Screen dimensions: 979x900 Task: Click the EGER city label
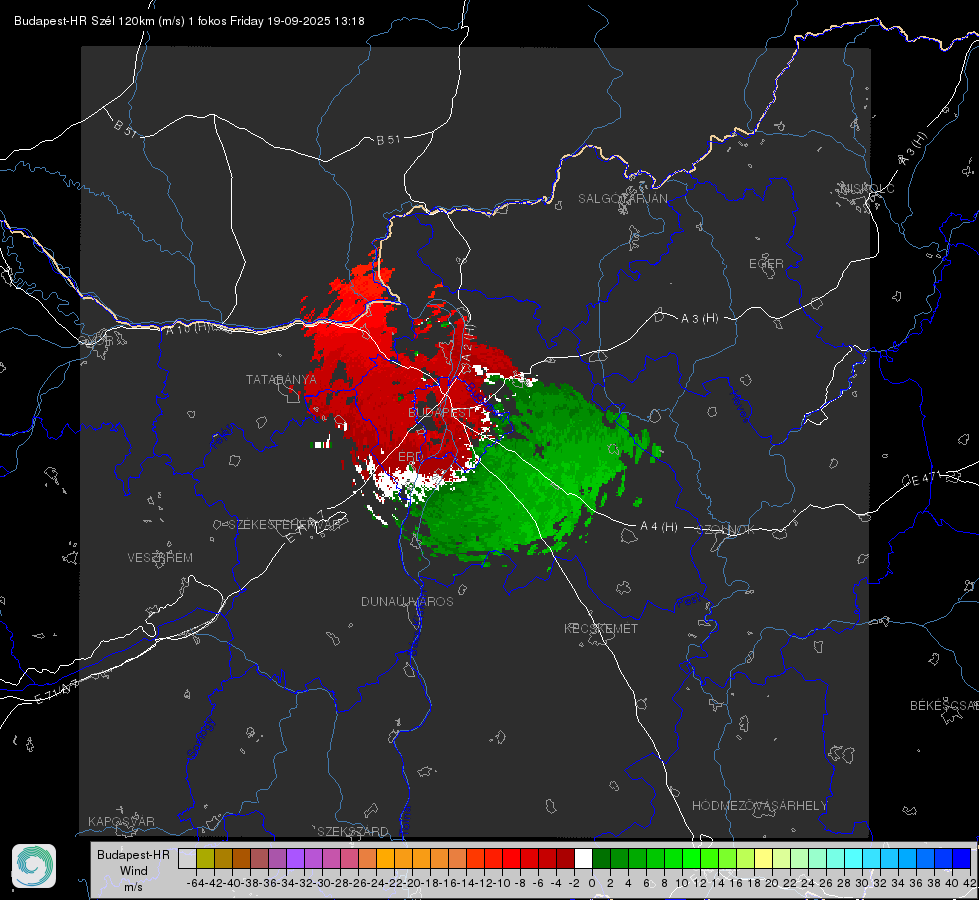[766, 264]
